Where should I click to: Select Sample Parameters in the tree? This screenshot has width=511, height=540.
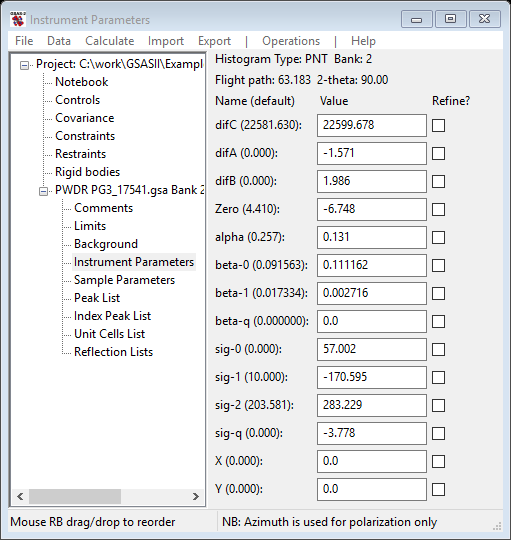click(124, 280)
